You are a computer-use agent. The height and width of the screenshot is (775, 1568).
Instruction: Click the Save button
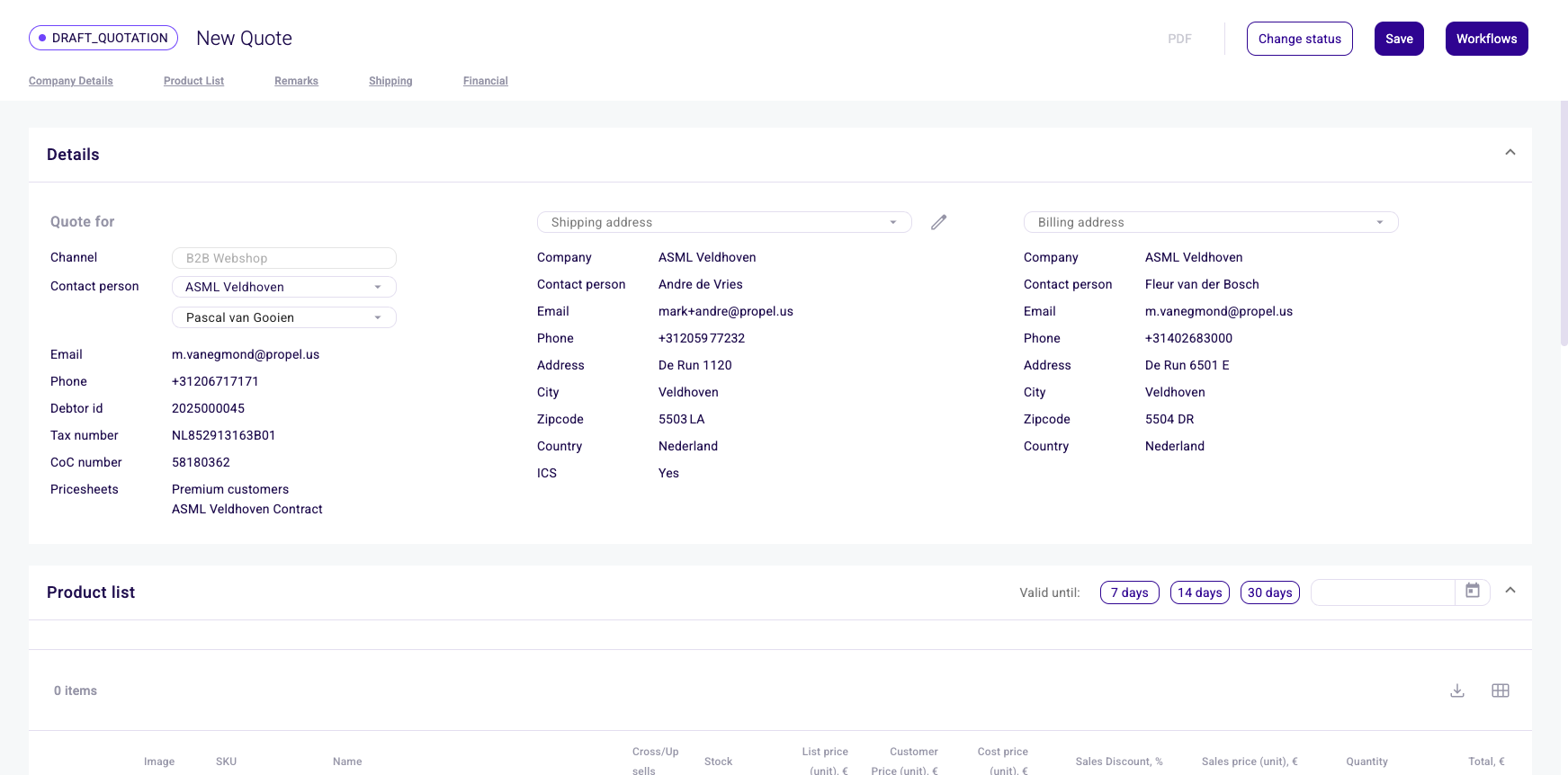point(1399,39)
